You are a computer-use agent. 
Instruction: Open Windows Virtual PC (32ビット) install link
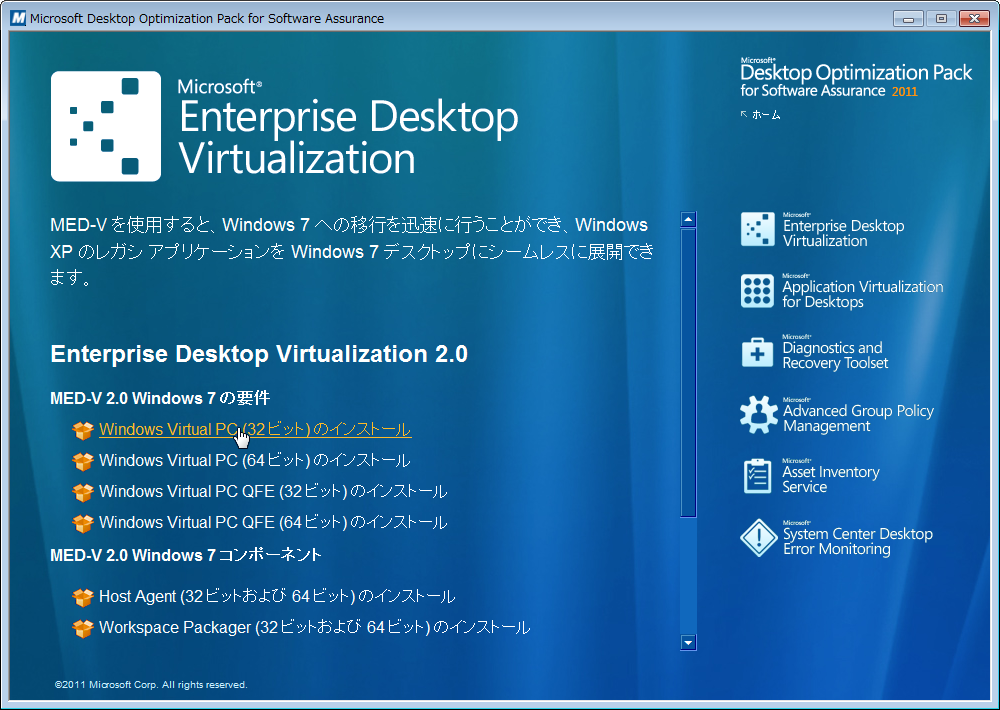pos(254,430)
